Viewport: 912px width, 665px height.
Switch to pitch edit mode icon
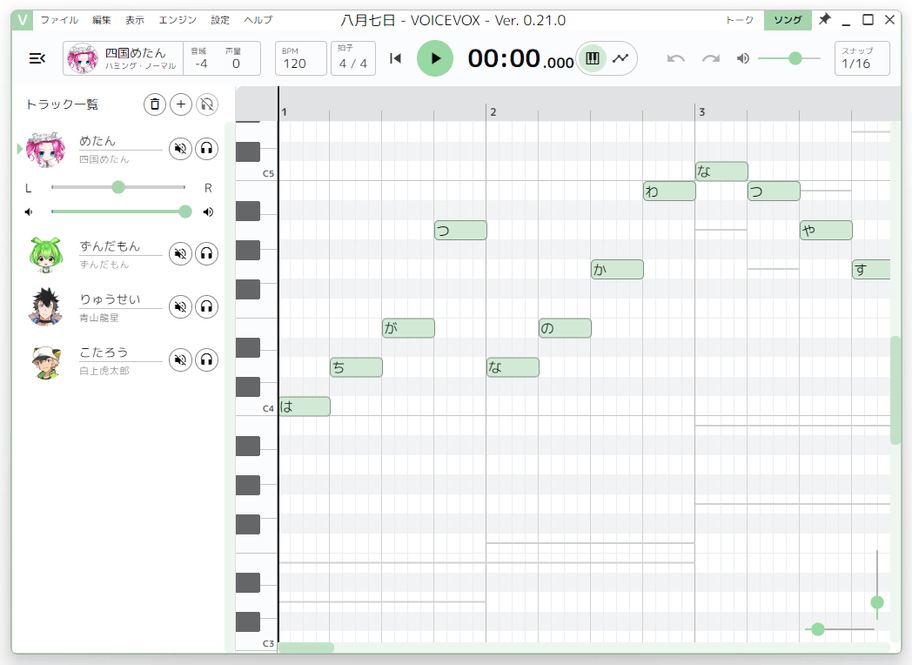tap(621, 58)
